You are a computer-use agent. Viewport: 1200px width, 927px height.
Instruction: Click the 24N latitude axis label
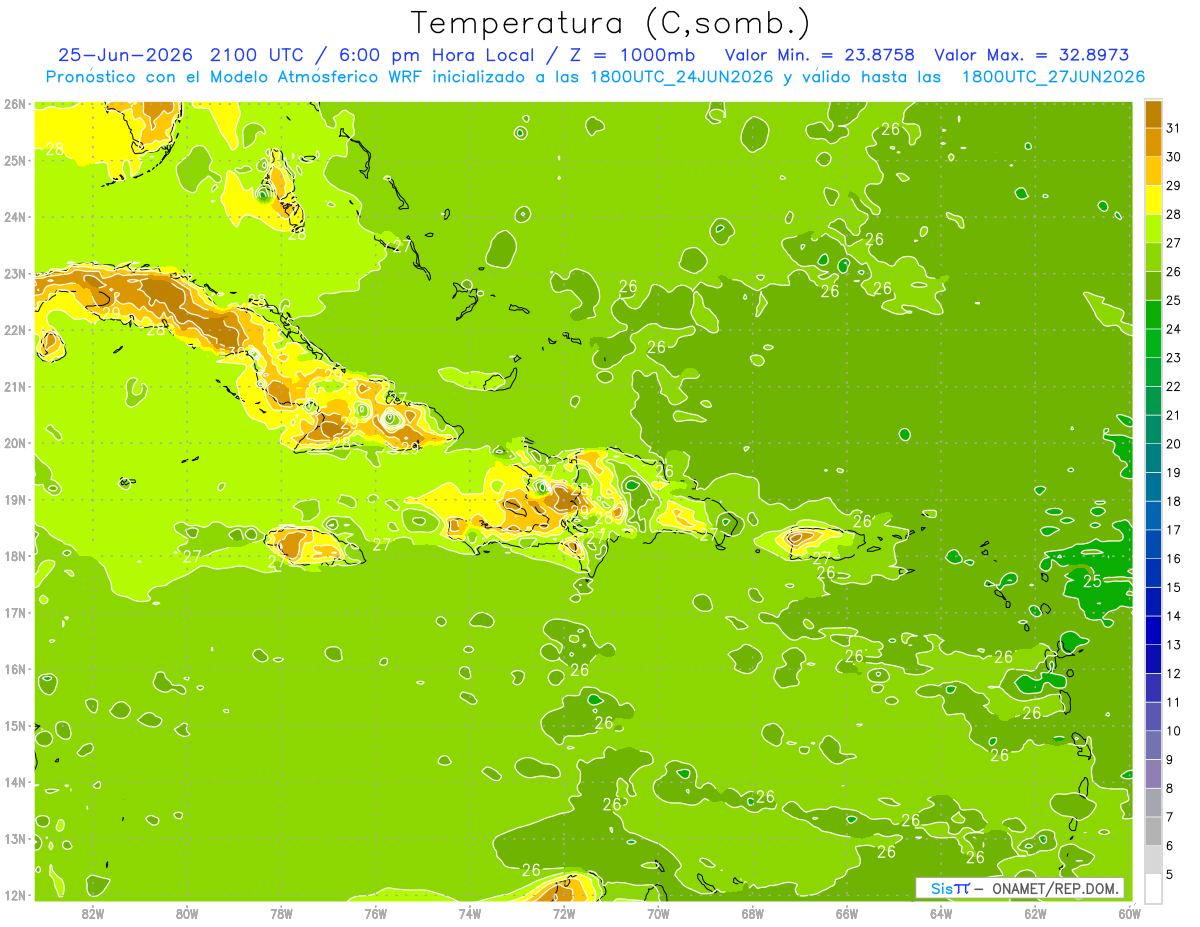pos(15,217)
